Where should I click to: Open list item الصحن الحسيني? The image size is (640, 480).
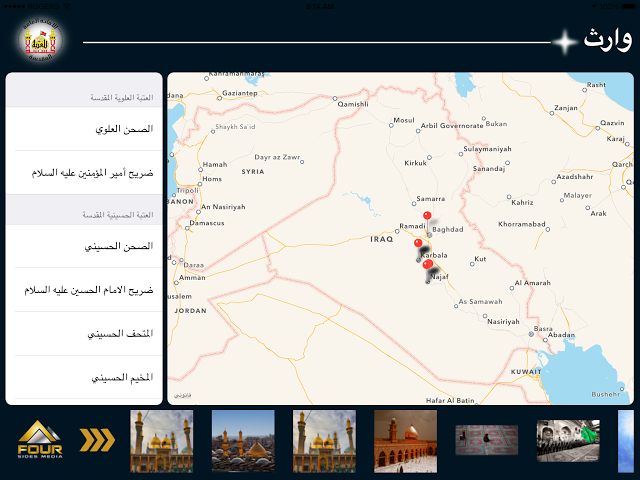tap(84, 246)
